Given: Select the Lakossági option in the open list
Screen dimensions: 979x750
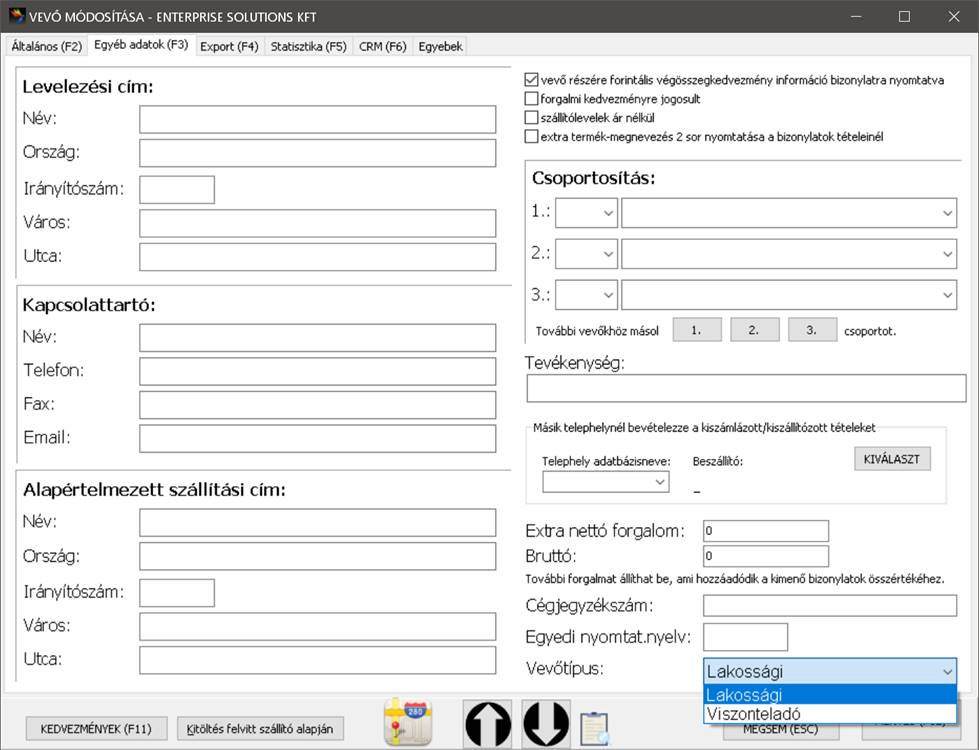Looking at the screenshot, I should [829, 694].
